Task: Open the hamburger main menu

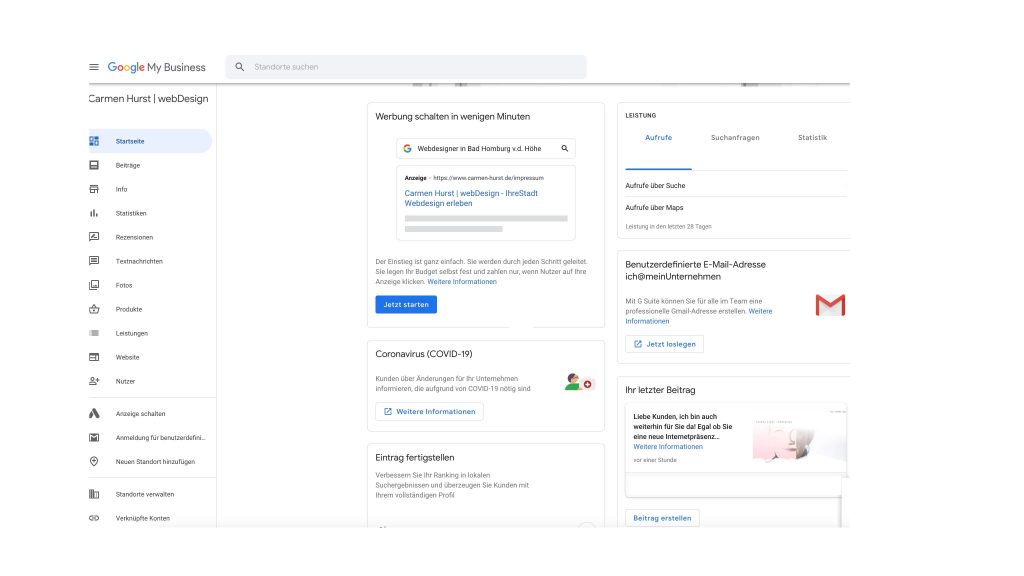Action: coord(94,67)
